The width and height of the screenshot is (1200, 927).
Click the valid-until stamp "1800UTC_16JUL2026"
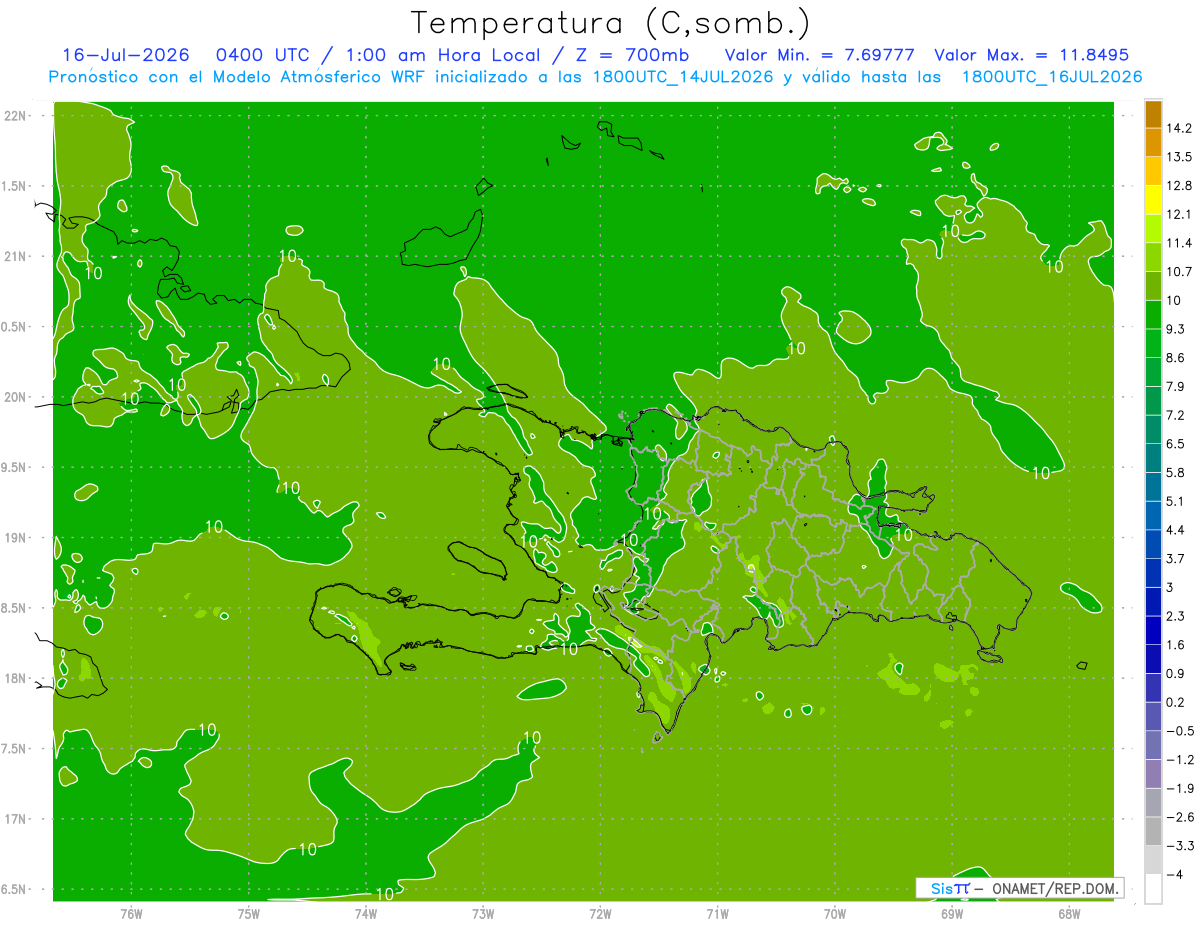pos(1052,76)
